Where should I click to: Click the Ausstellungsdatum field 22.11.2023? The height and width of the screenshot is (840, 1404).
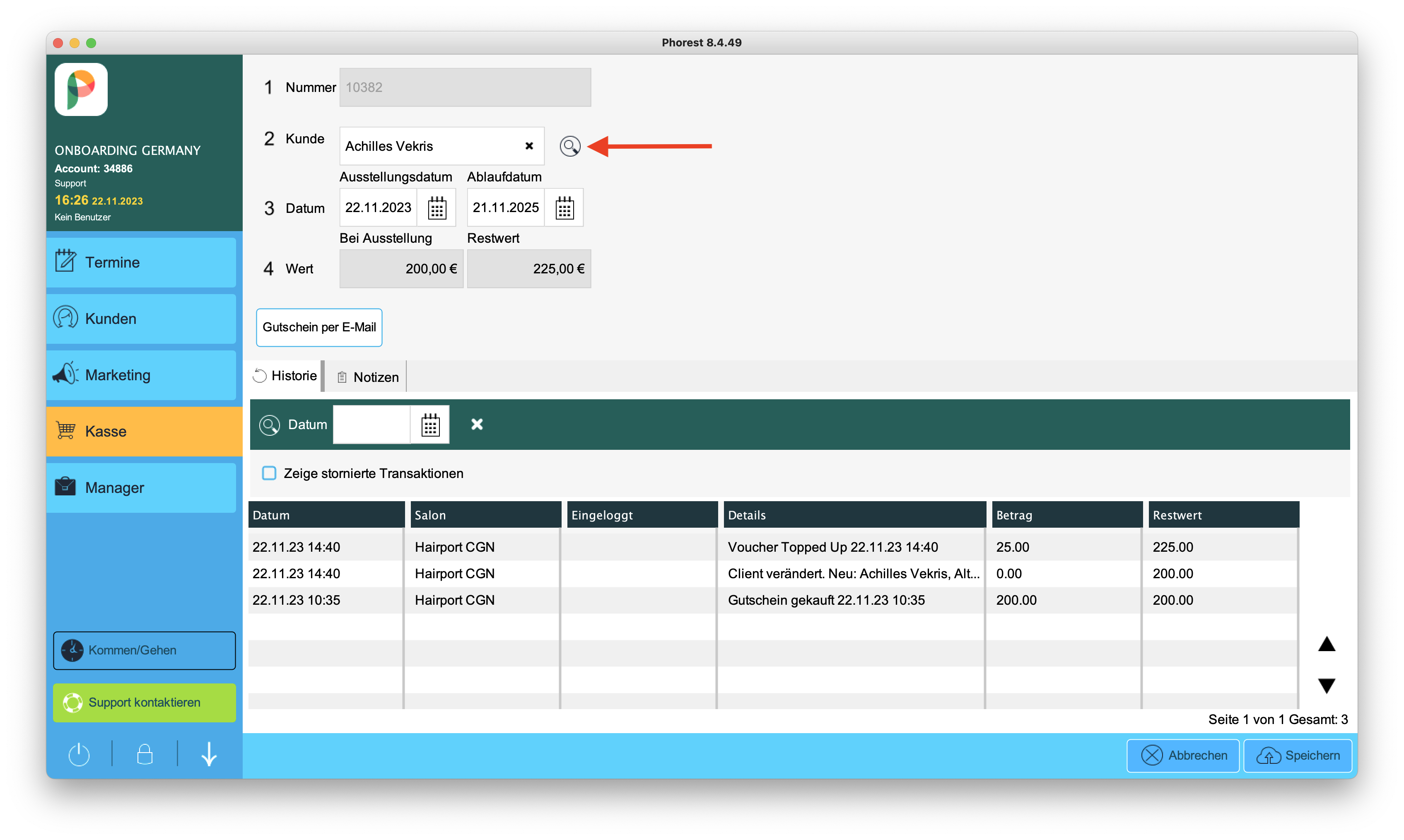378,208
